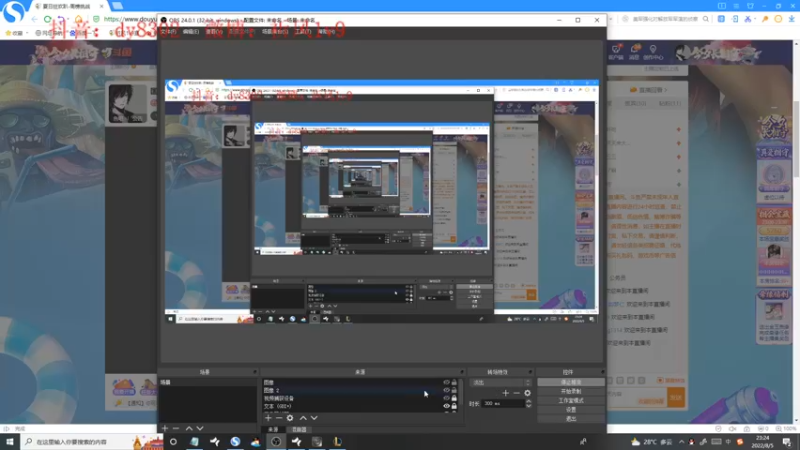Screen dimensions: 800x450
Task: Click 开始录制 button
Action: pyautogui.click(x=570, y=391)
